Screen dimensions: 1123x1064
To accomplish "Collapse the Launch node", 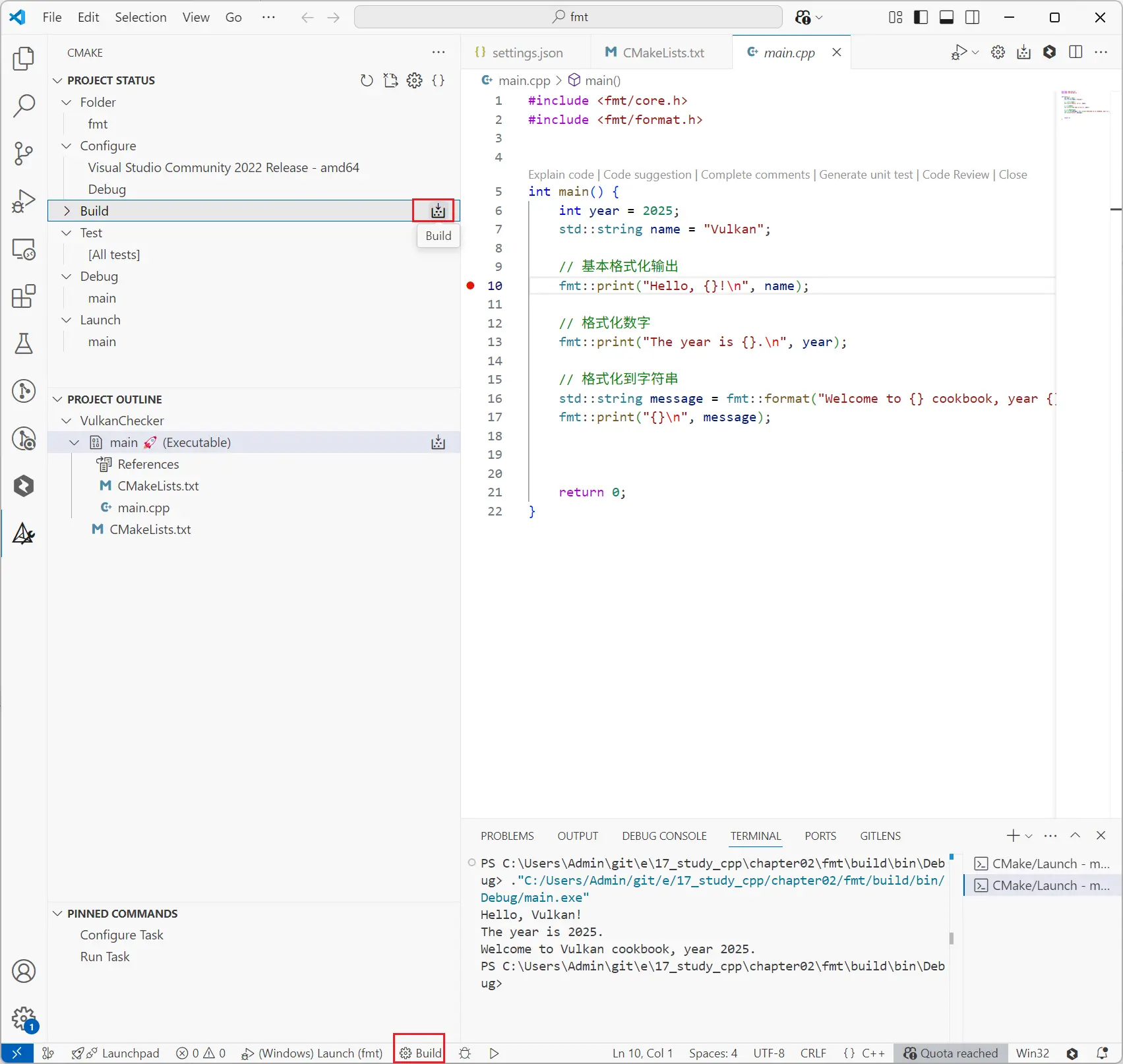I will (66, 320).
